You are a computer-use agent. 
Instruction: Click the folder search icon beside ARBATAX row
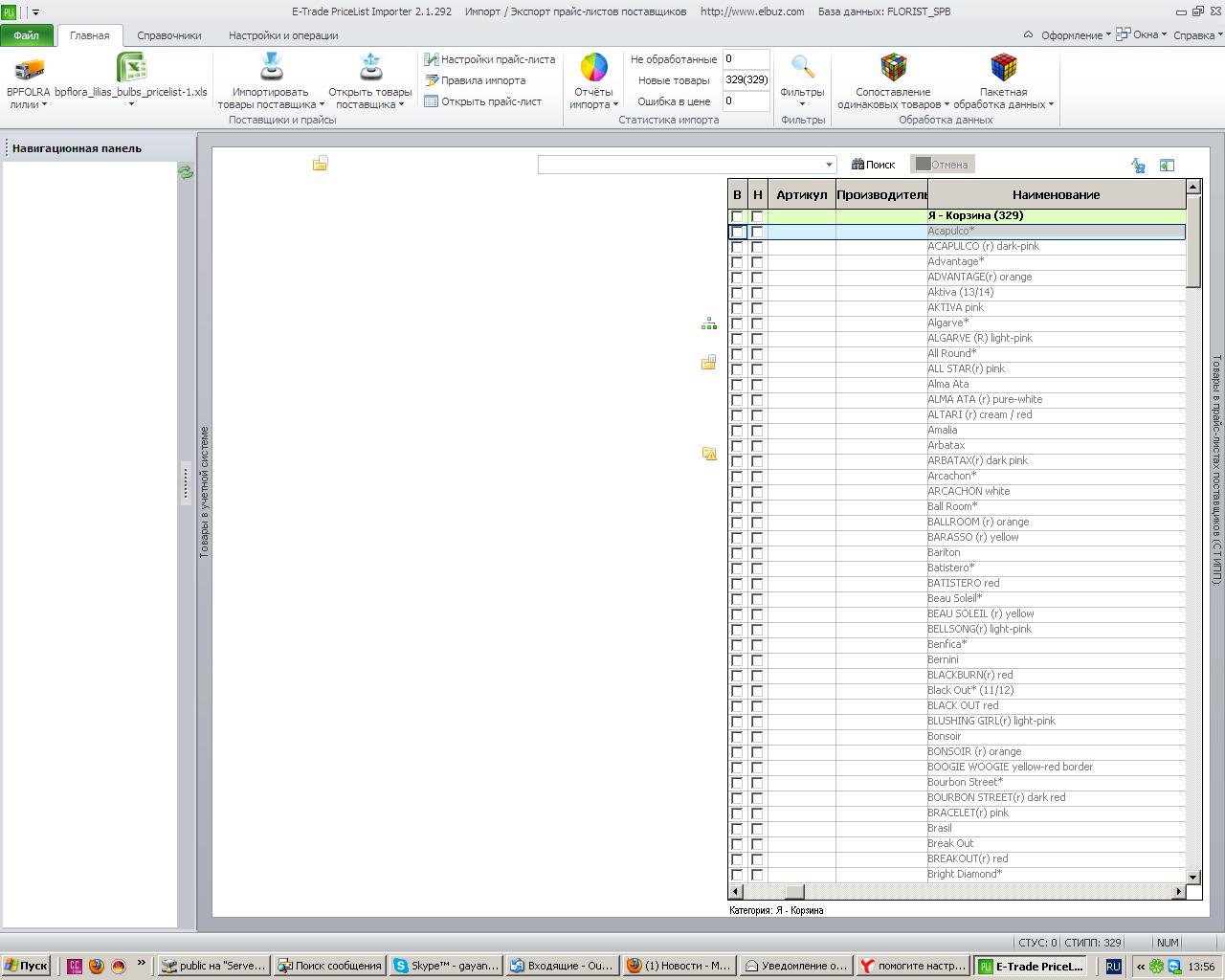709,454
